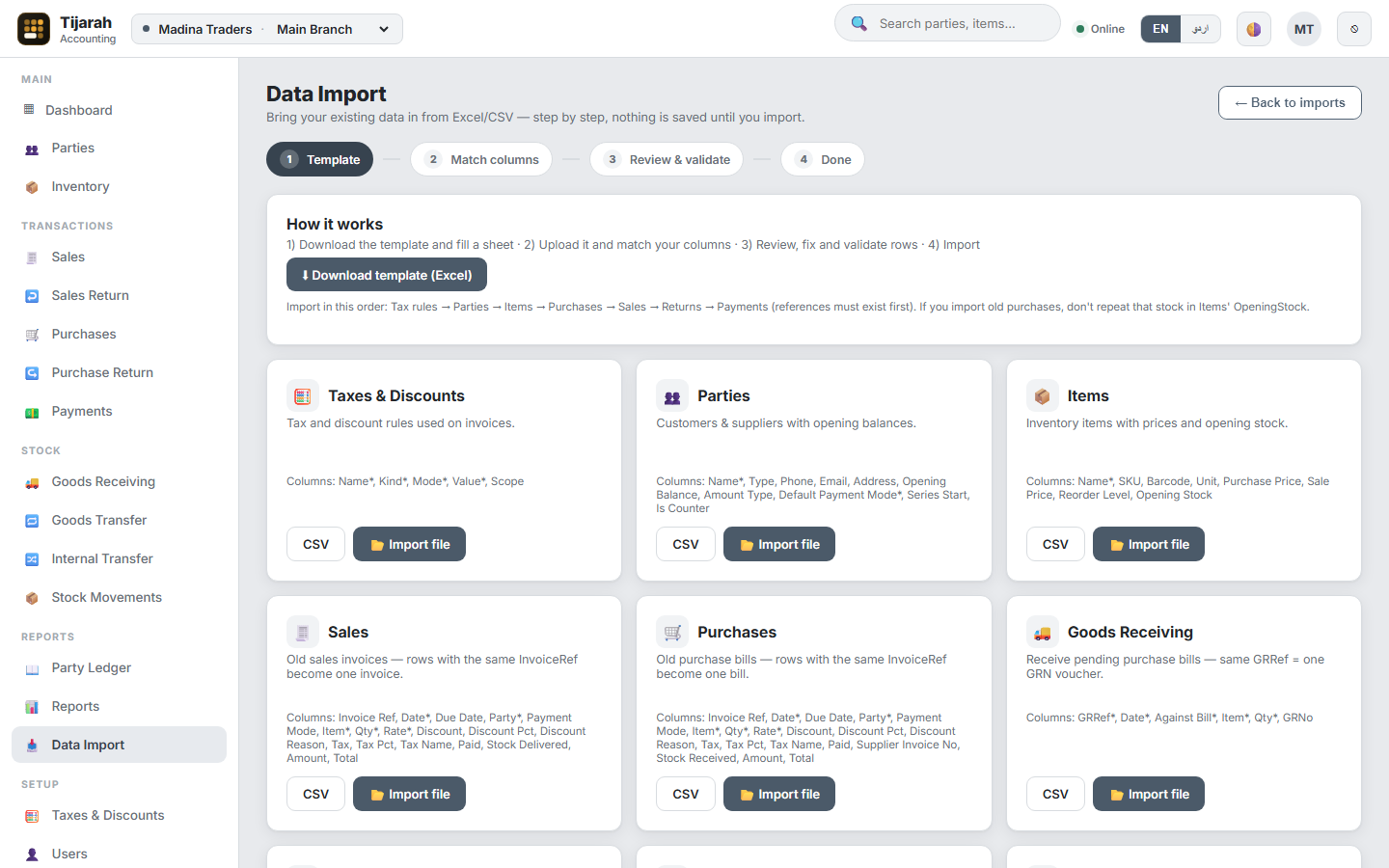This screenshot has width=1389, height=868.
Task: Import file for the Sales card
Action: pos(409,794)
